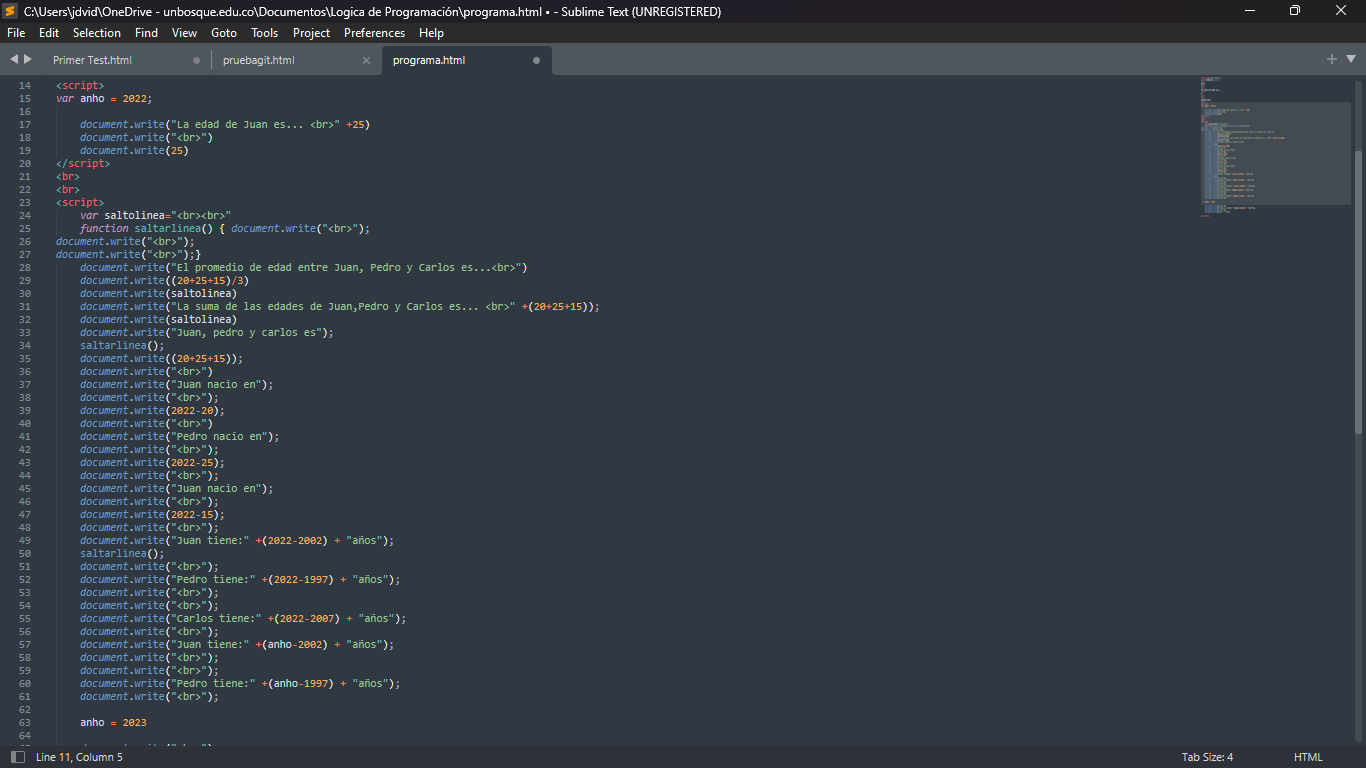Click 'Juan tiene:' line using anho-2002
This screenshot has width=1366, height=768.
coord(237,645)
